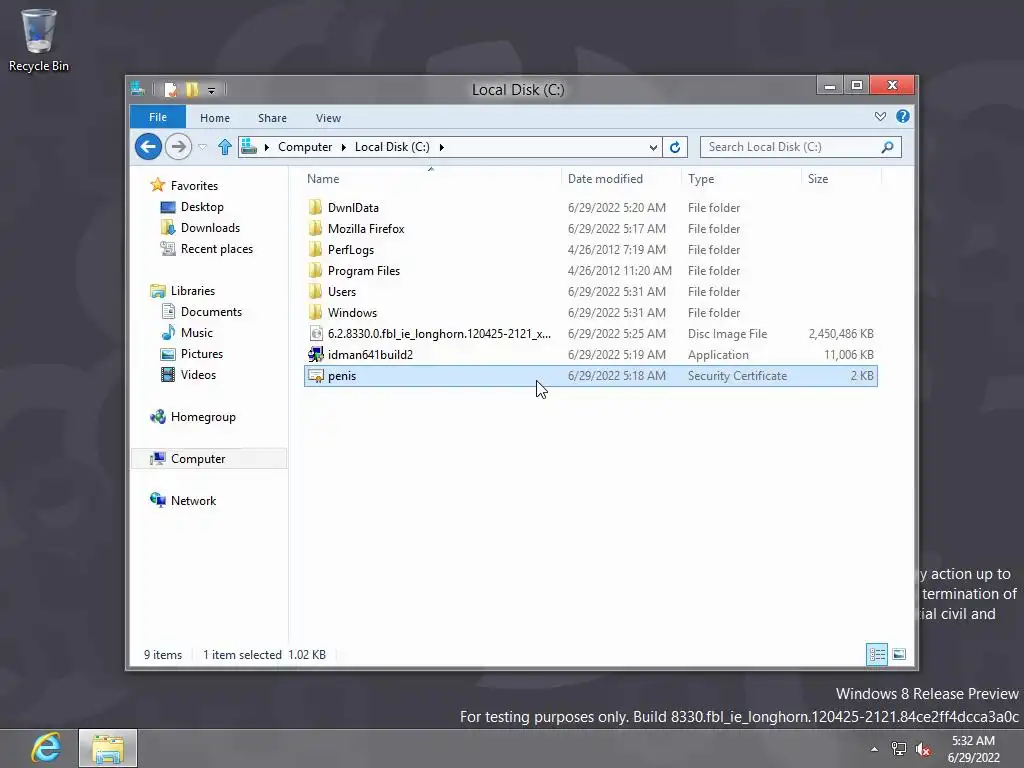
Task: Open the Customize Quick Access Toolbar dropdown
Action: tap(212, 90)
